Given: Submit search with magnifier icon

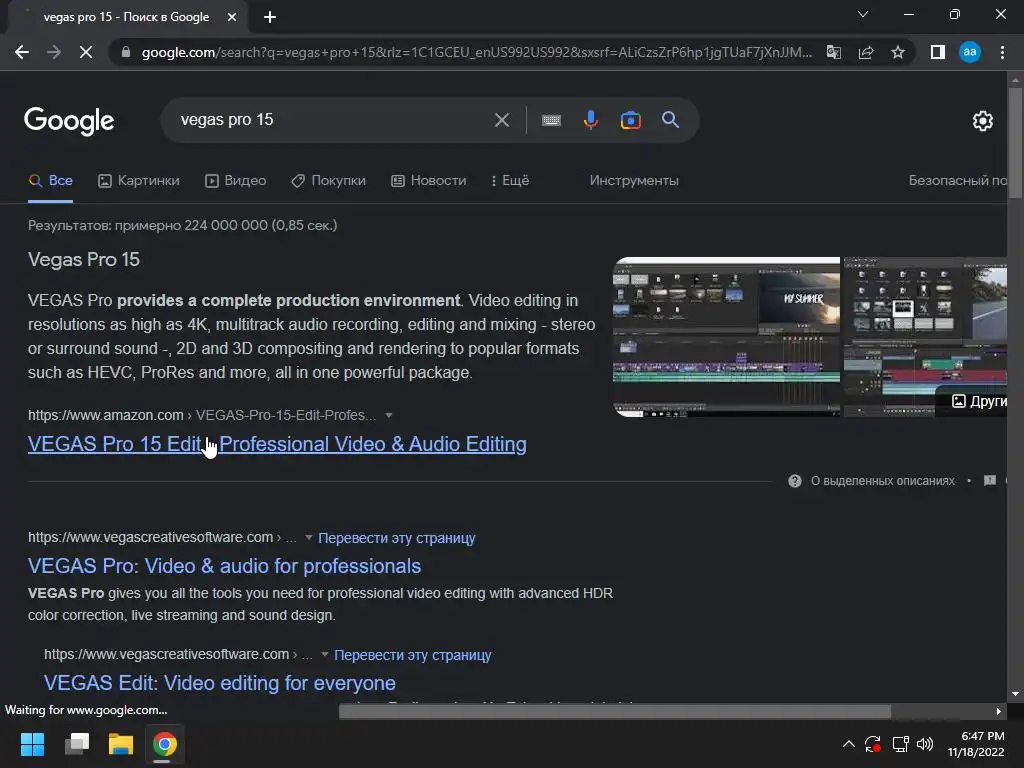Looking at the screenshot, I should (x=670, y=120).
